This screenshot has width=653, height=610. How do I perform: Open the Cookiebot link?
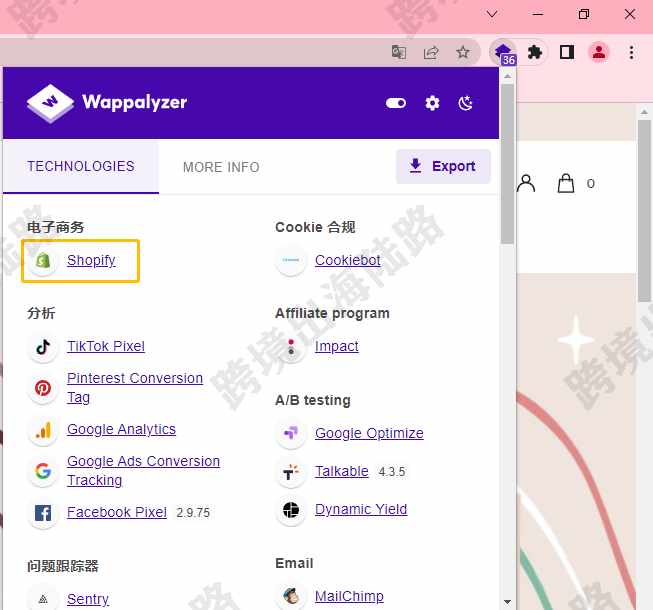(x=347, y=260)
